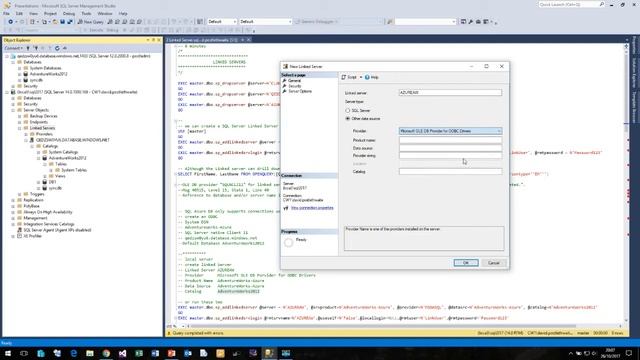Click the syncdb database under the Azure server
The image size is (640, 360).
pyautogui.click(x=36, y=80)
